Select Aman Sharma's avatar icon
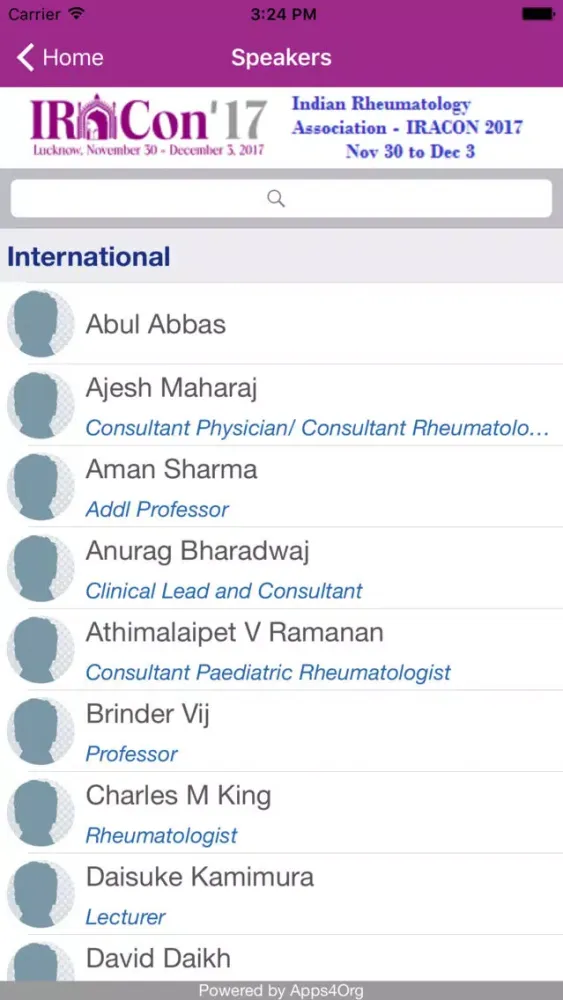Screen dimensions: 563x1000 40,487
